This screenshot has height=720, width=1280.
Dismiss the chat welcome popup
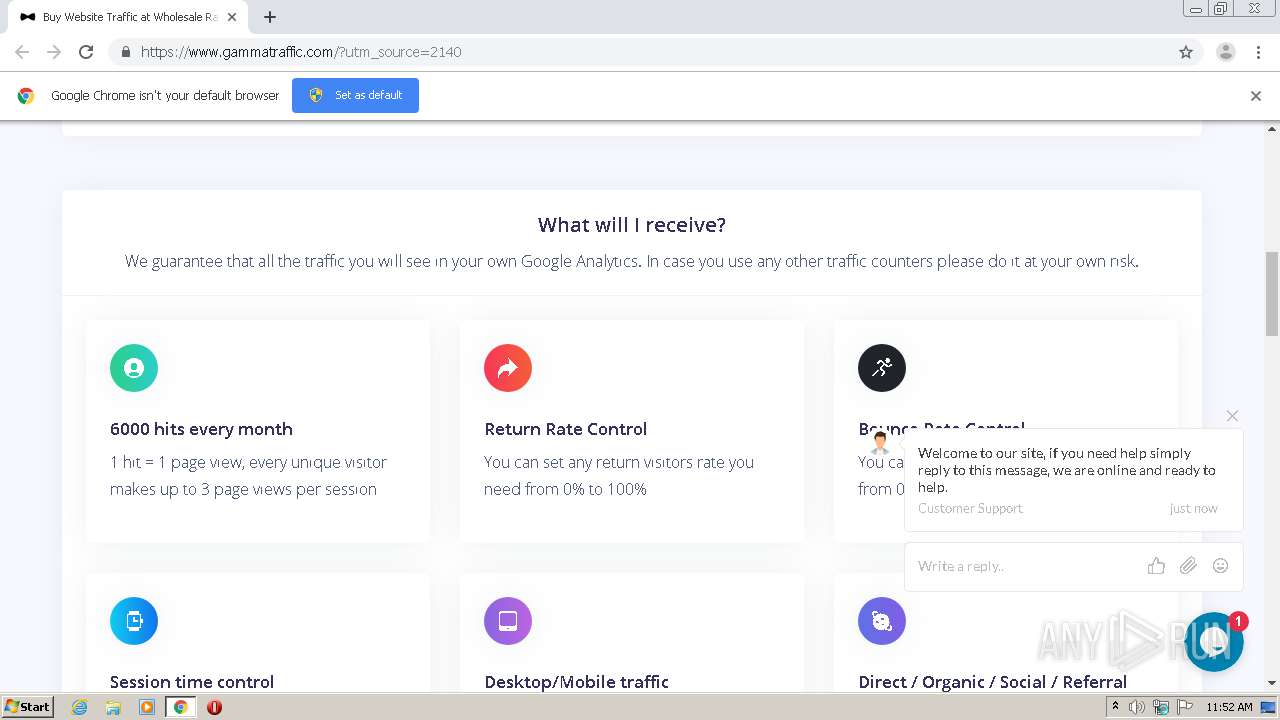pos(1232,416)
